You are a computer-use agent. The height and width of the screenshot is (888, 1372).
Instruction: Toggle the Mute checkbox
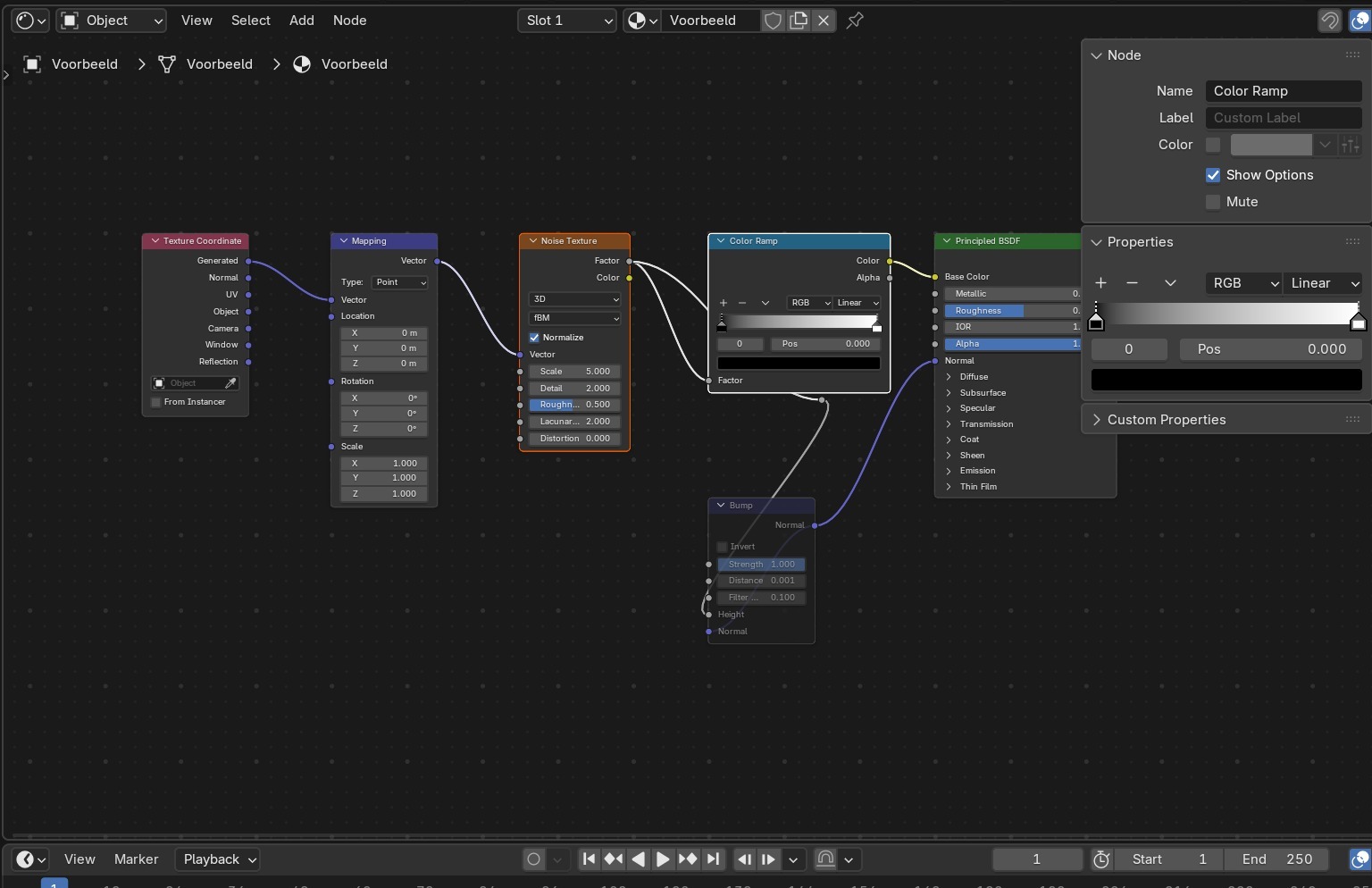tap(1213, 202)
